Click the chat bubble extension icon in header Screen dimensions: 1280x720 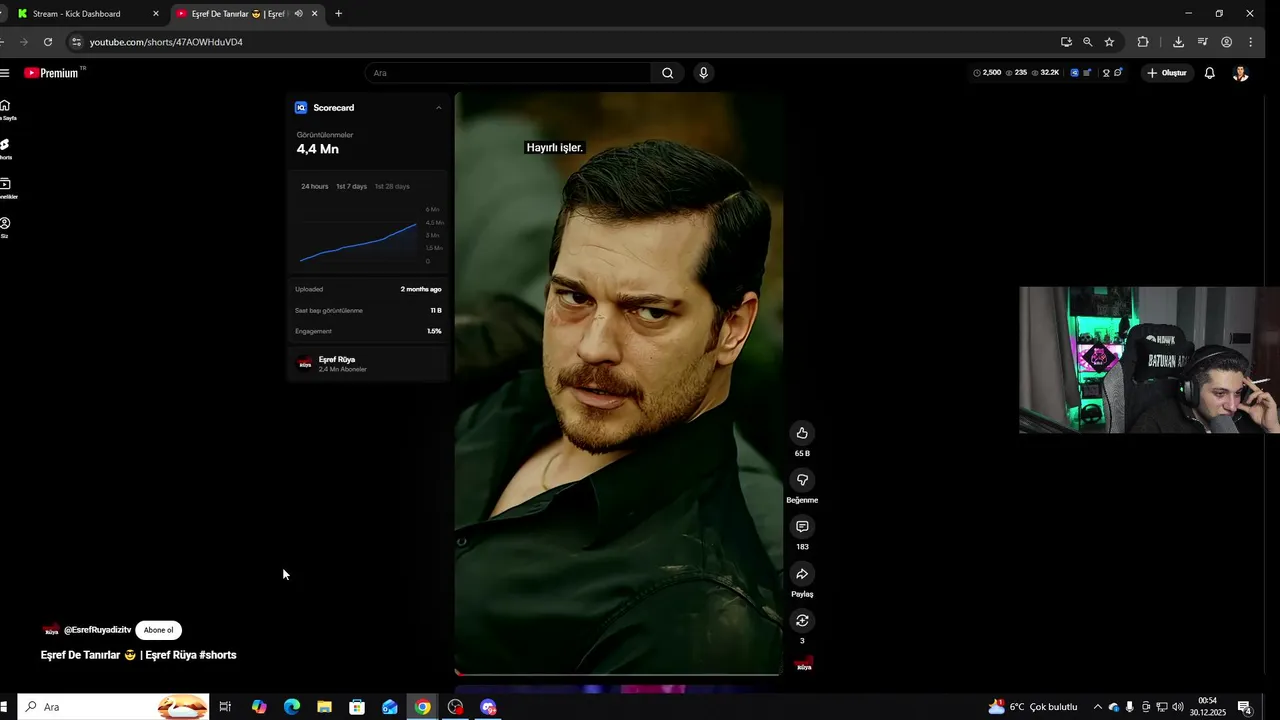[x=1118, y=73]
